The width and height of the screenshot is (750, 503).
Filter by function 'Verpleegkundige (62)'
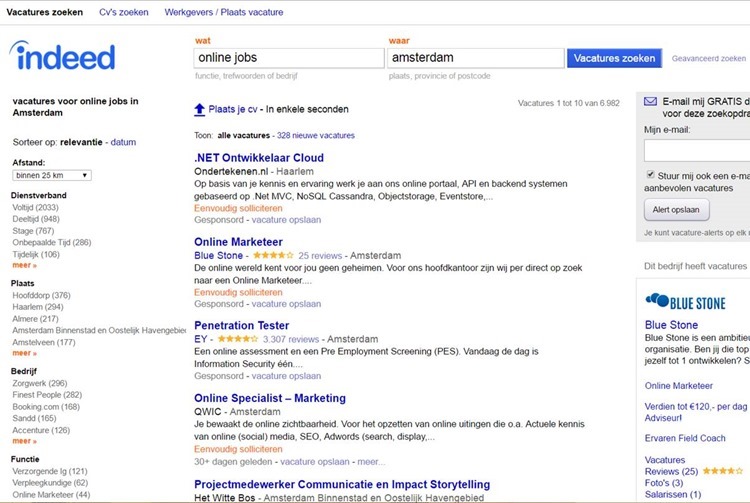point(50,483)
